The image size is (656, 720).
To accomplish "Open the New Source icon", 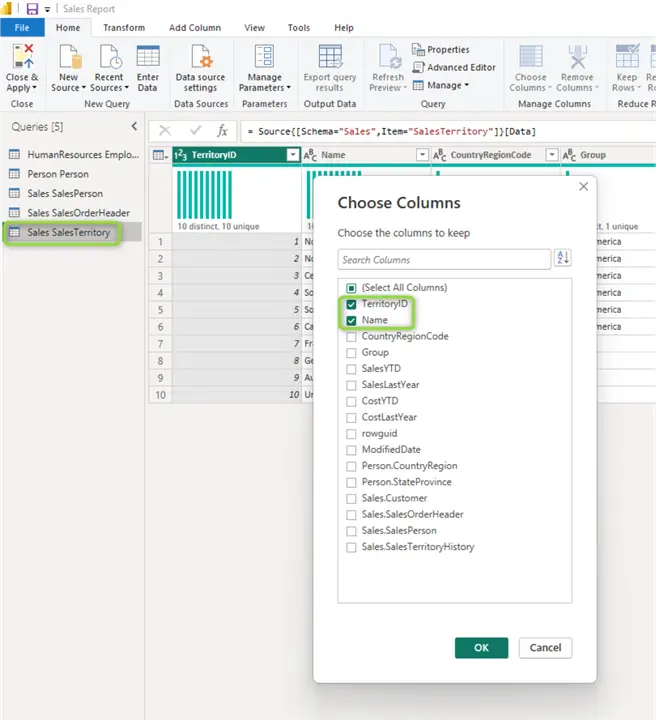I will coord(70,56).
